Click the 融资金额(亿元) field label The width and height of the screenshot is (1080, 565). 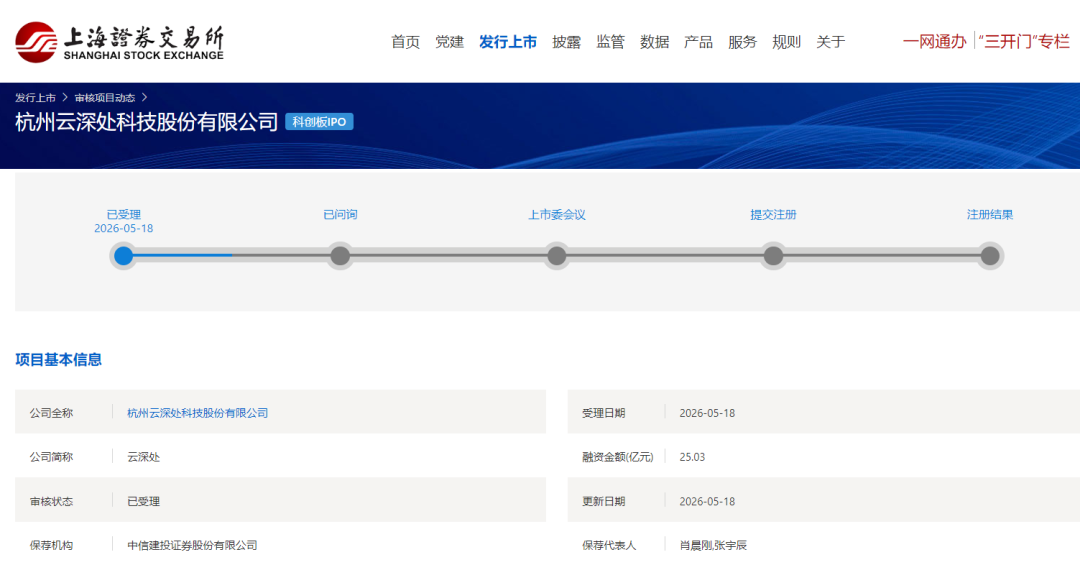(617, 457)
